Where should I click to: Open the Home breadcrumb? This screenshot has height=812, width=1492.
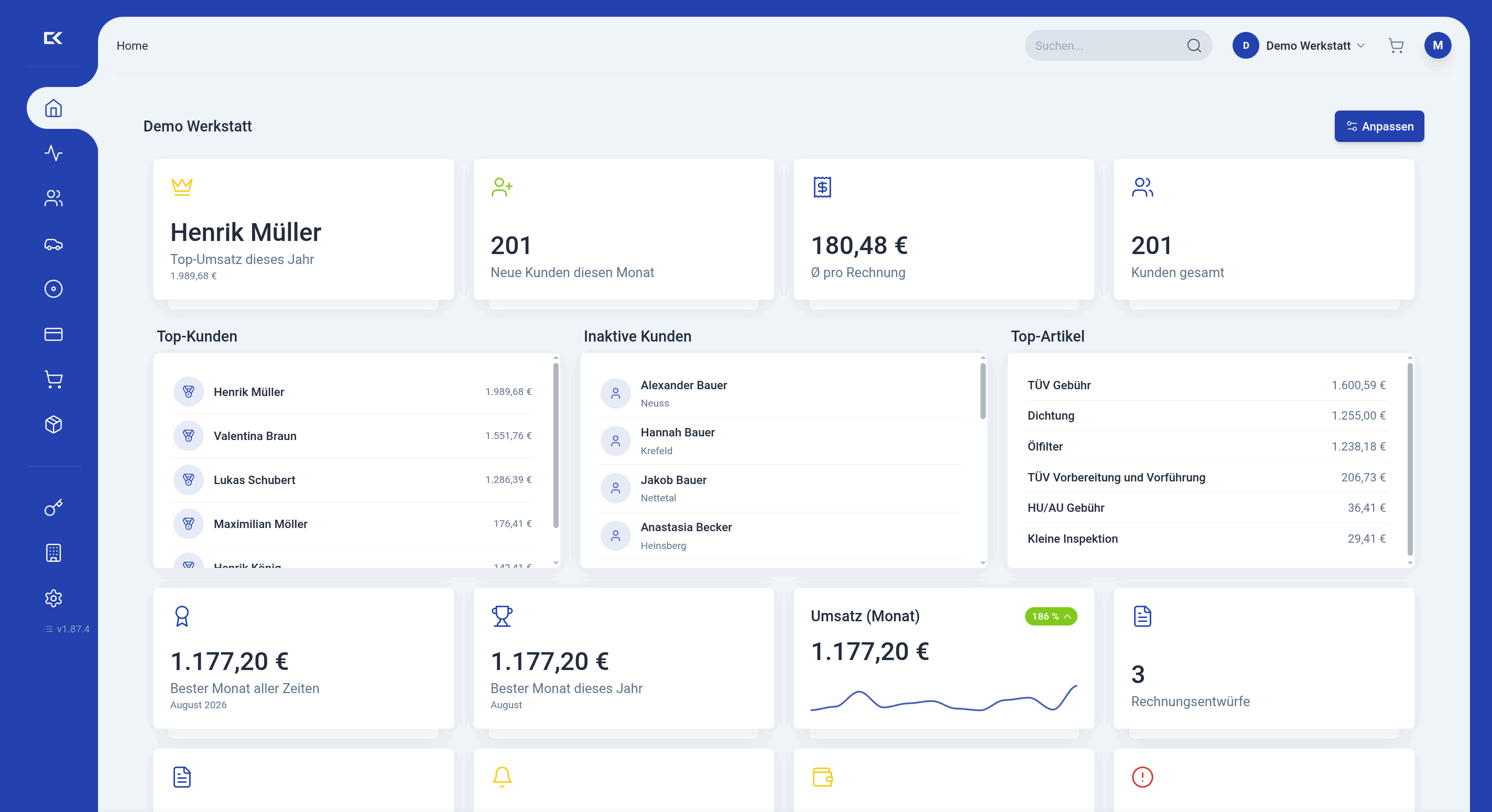pyautogui.click(x=132, y=46)
